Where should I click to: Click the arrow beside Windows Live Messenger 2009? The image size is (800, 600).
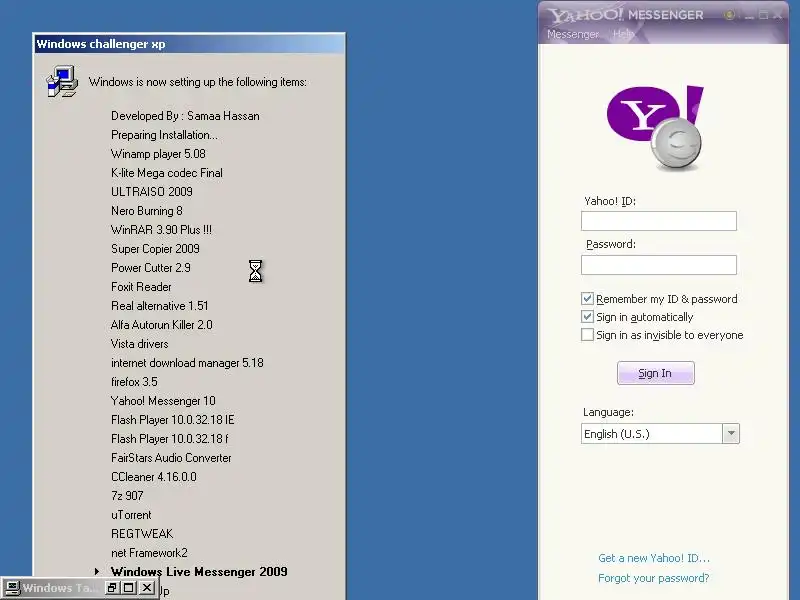[96, 571]
